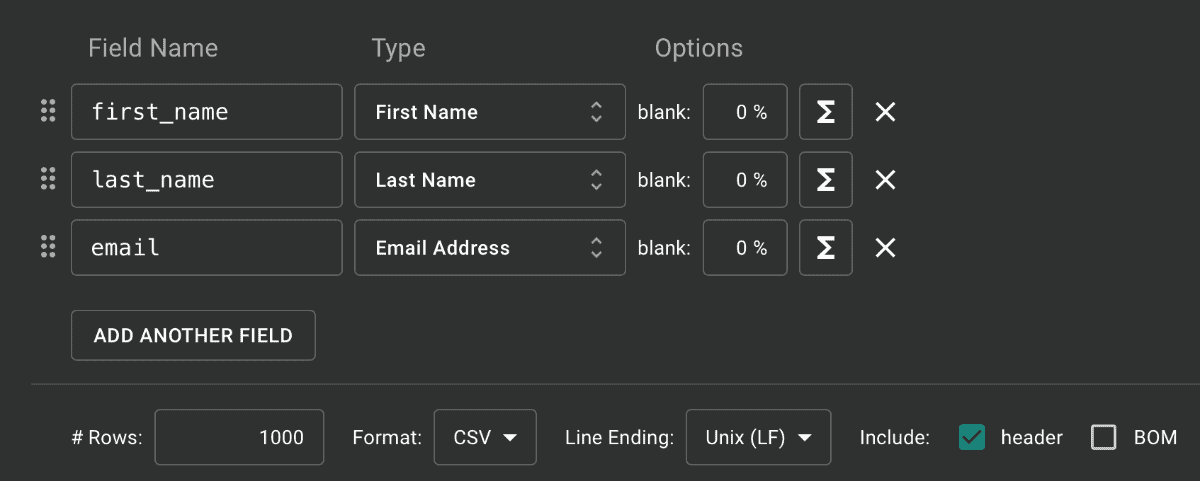1200x481 pixels.
Task: Click the email field name input
Action: 207,248
